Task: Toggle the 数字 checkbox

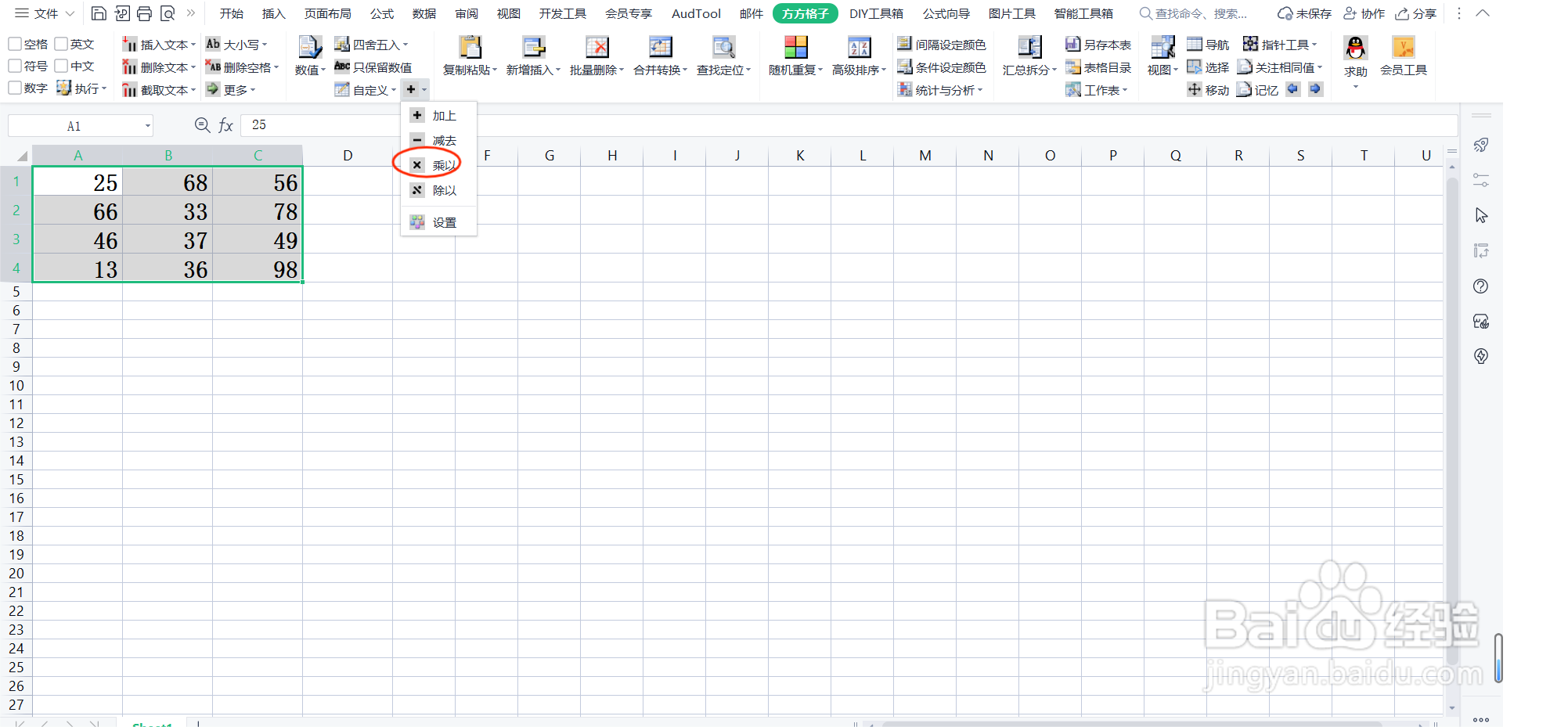Action: tap(15, 88)
